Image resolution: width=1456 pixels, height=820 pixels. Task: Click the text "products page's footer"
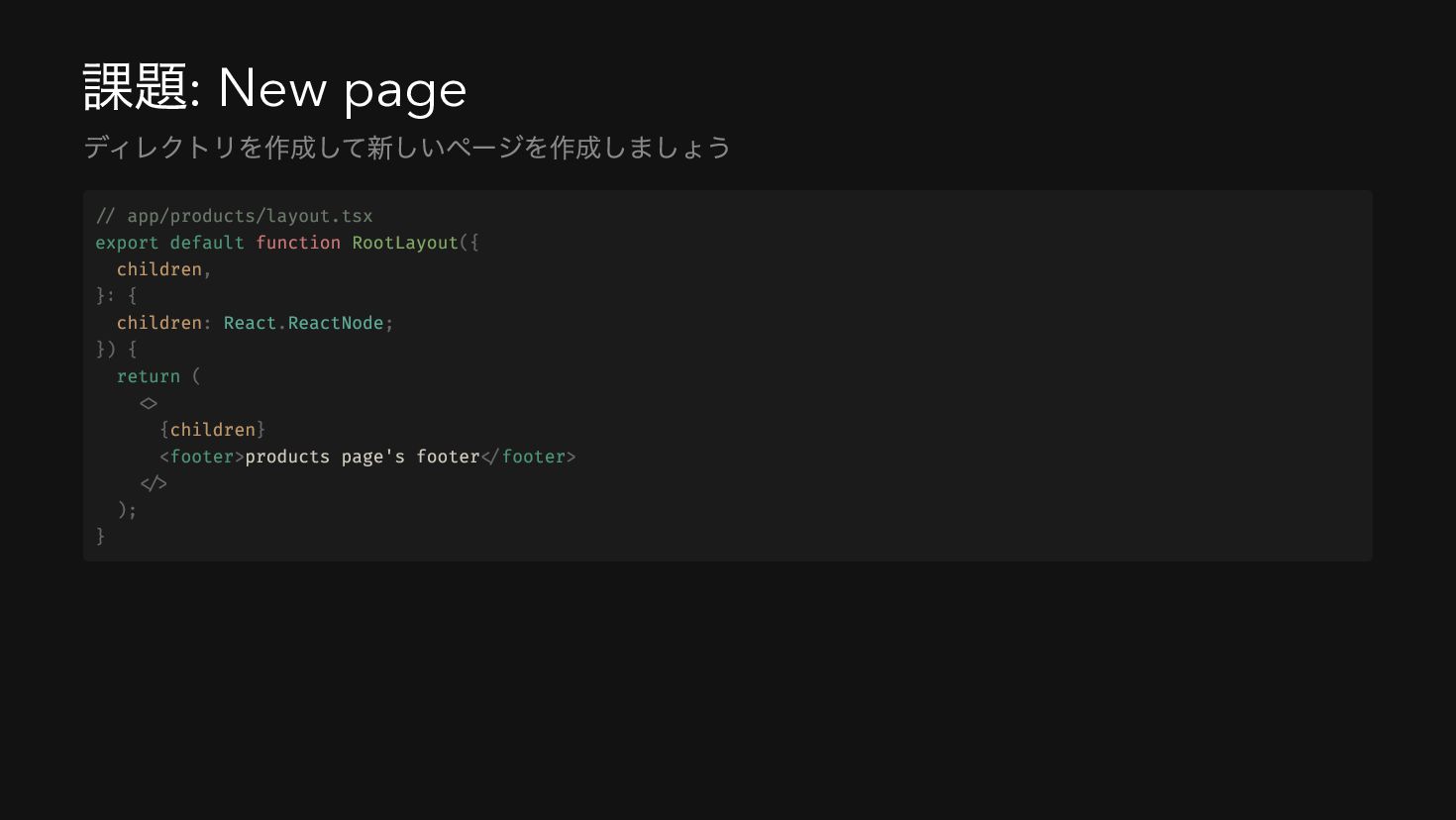coord(363,457)
